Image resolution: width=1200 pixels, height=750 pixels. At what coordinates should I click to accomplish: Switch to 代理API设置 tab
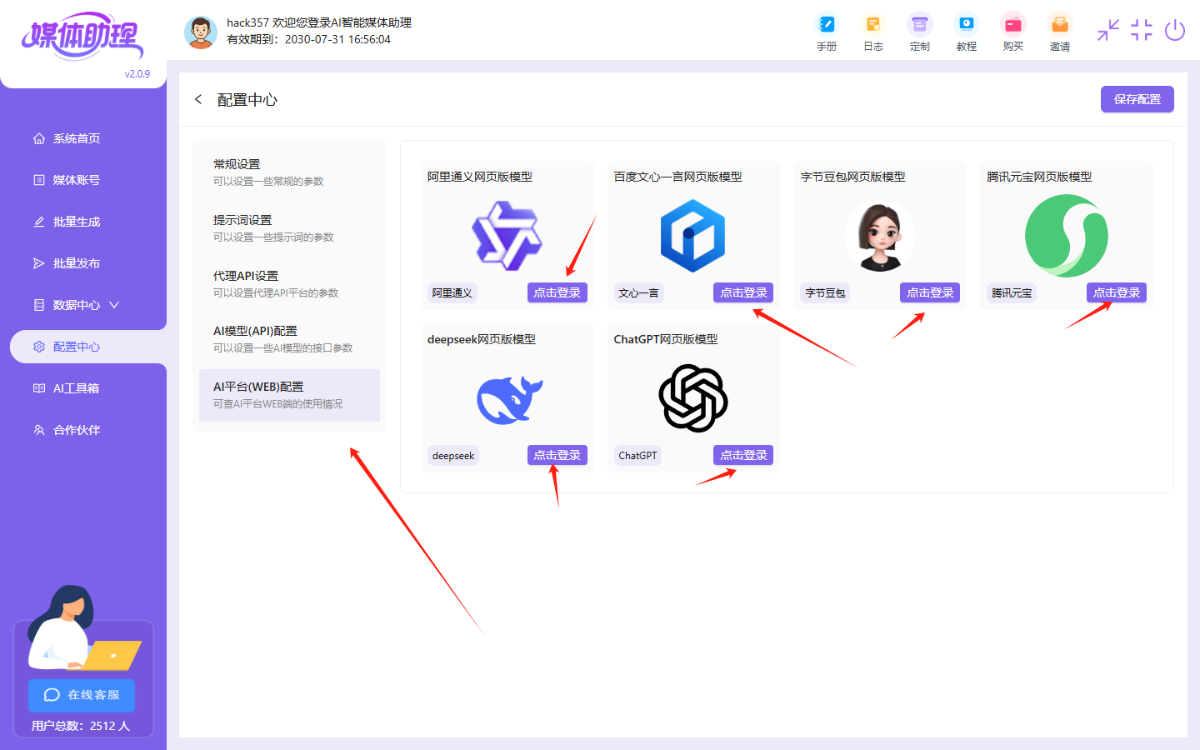(x=289, y=284)
